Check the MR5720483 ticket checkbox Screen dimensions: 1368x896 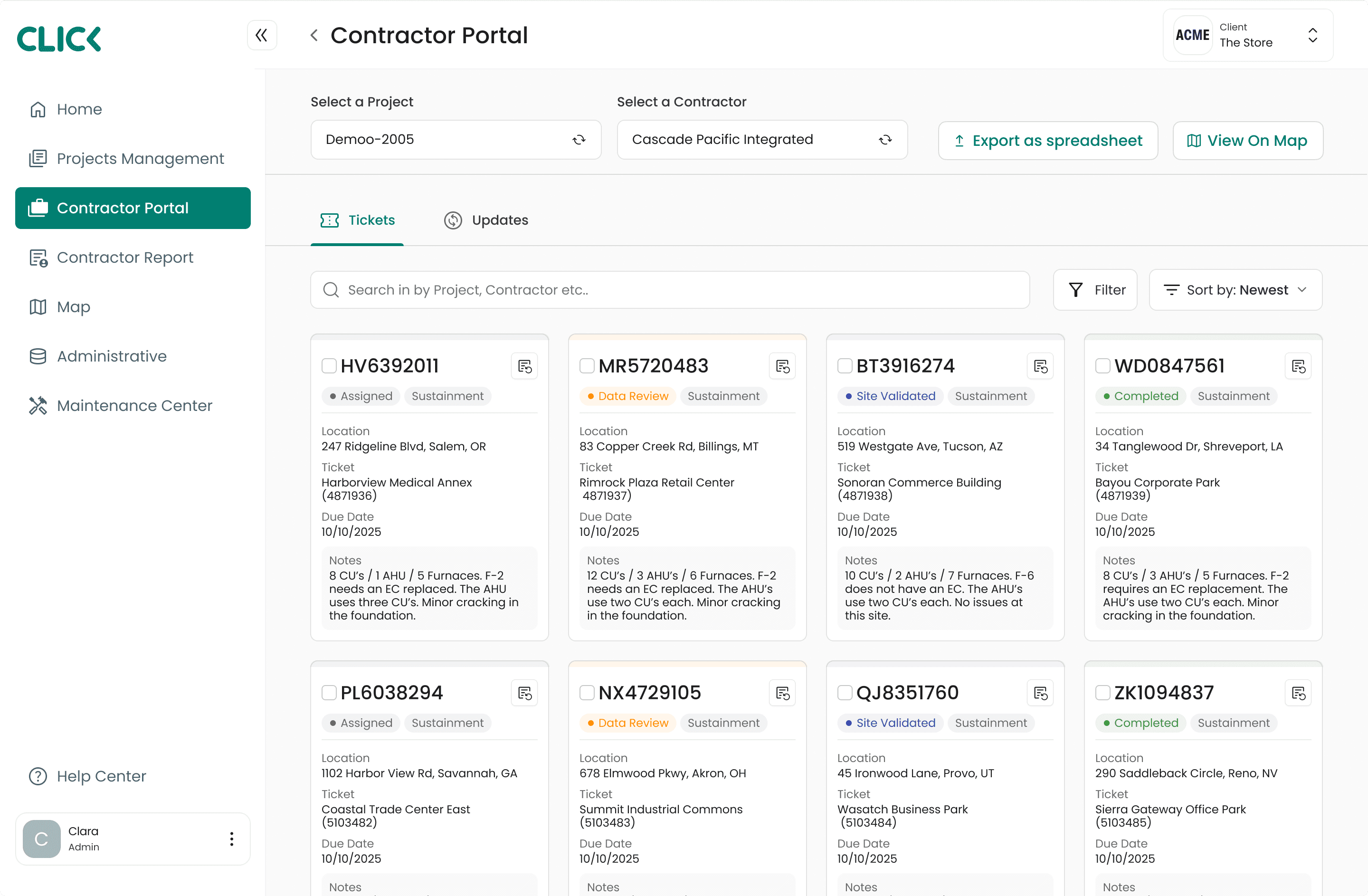coord(586,366)
